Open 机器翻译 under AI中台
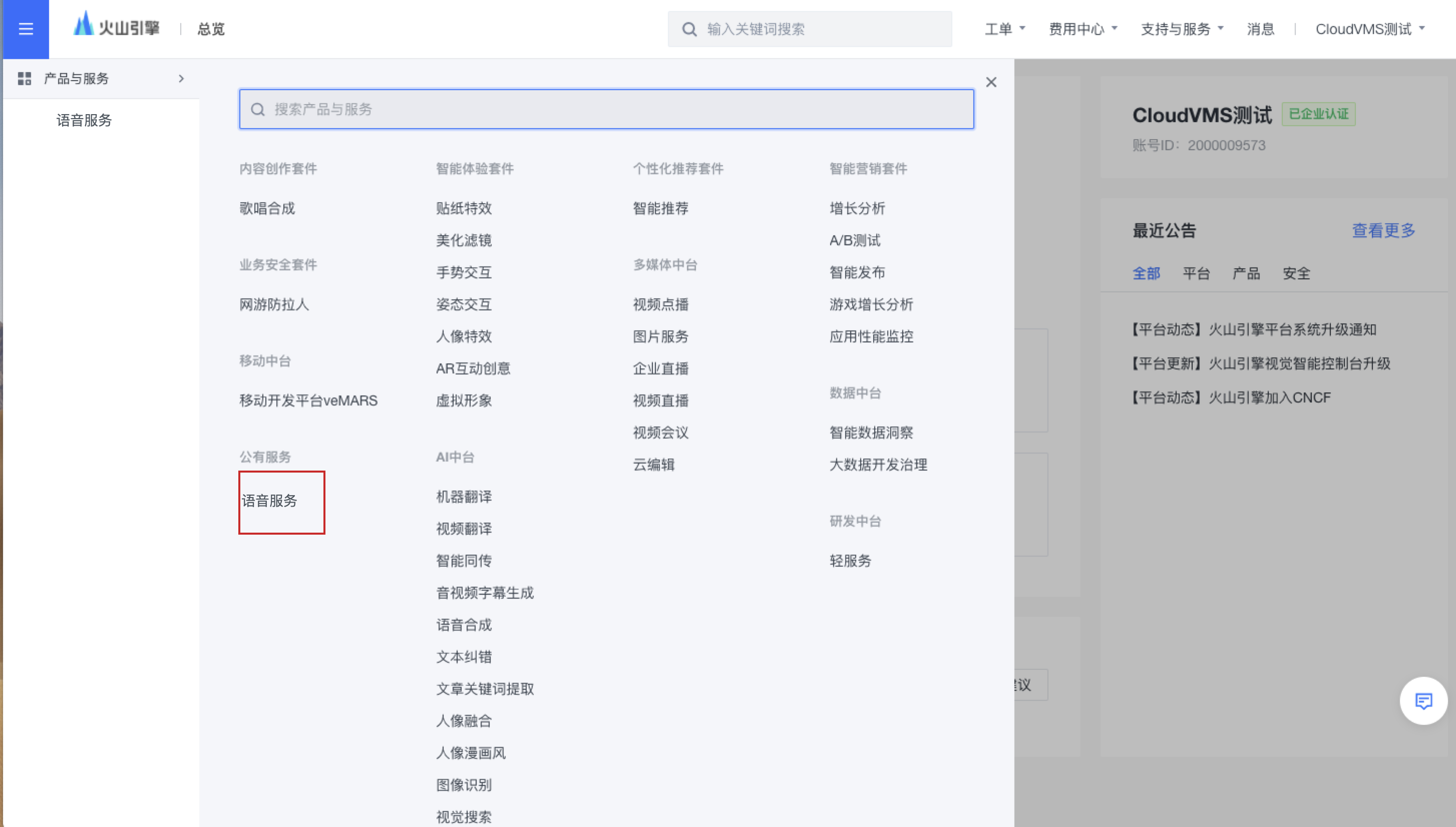 [464, 497]
